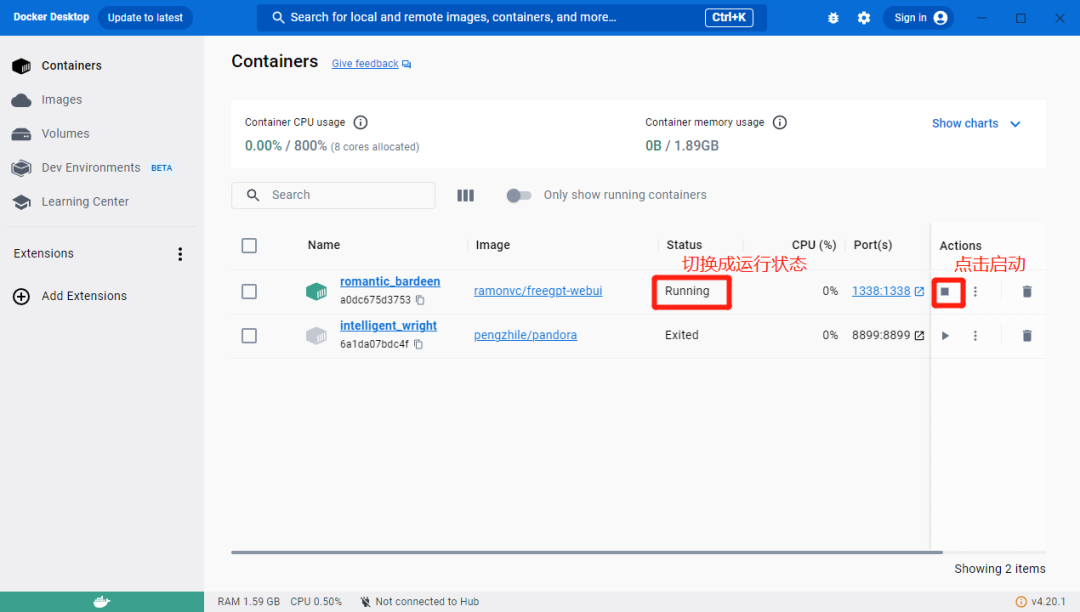Open romantic_bardeen container details
The image size is (1080, 612).
coord(390,282)
